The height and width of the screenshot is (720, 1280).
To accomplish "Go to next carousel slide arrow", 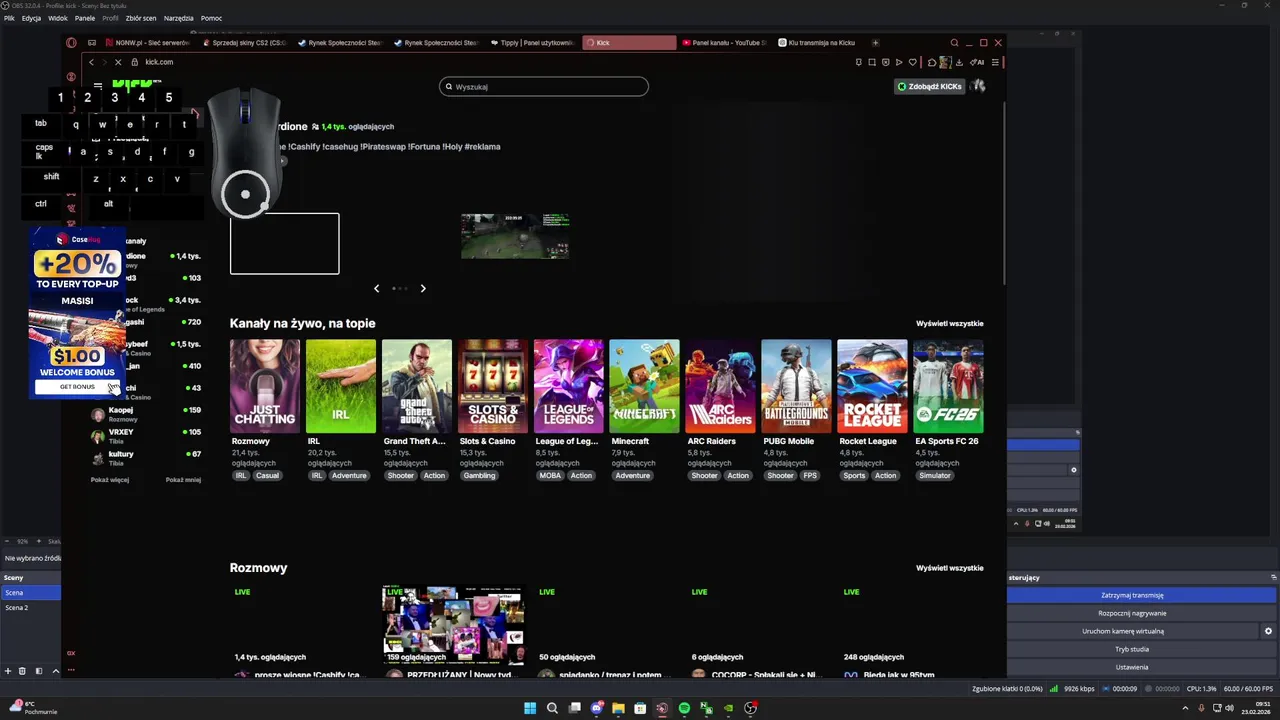I will pos(423,288).
